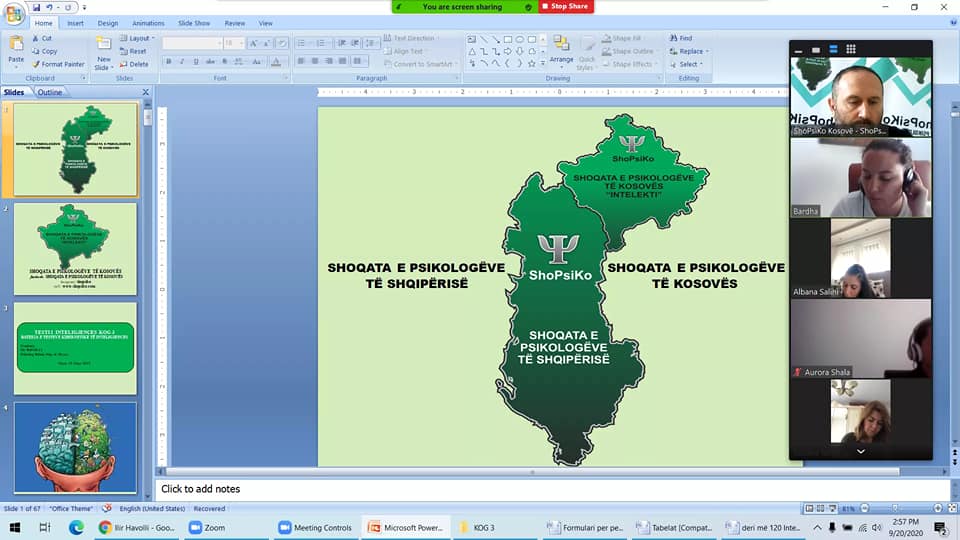The image size is (960, 540).
Task: Open the font size combo box
Action: (x=233, y=43)
